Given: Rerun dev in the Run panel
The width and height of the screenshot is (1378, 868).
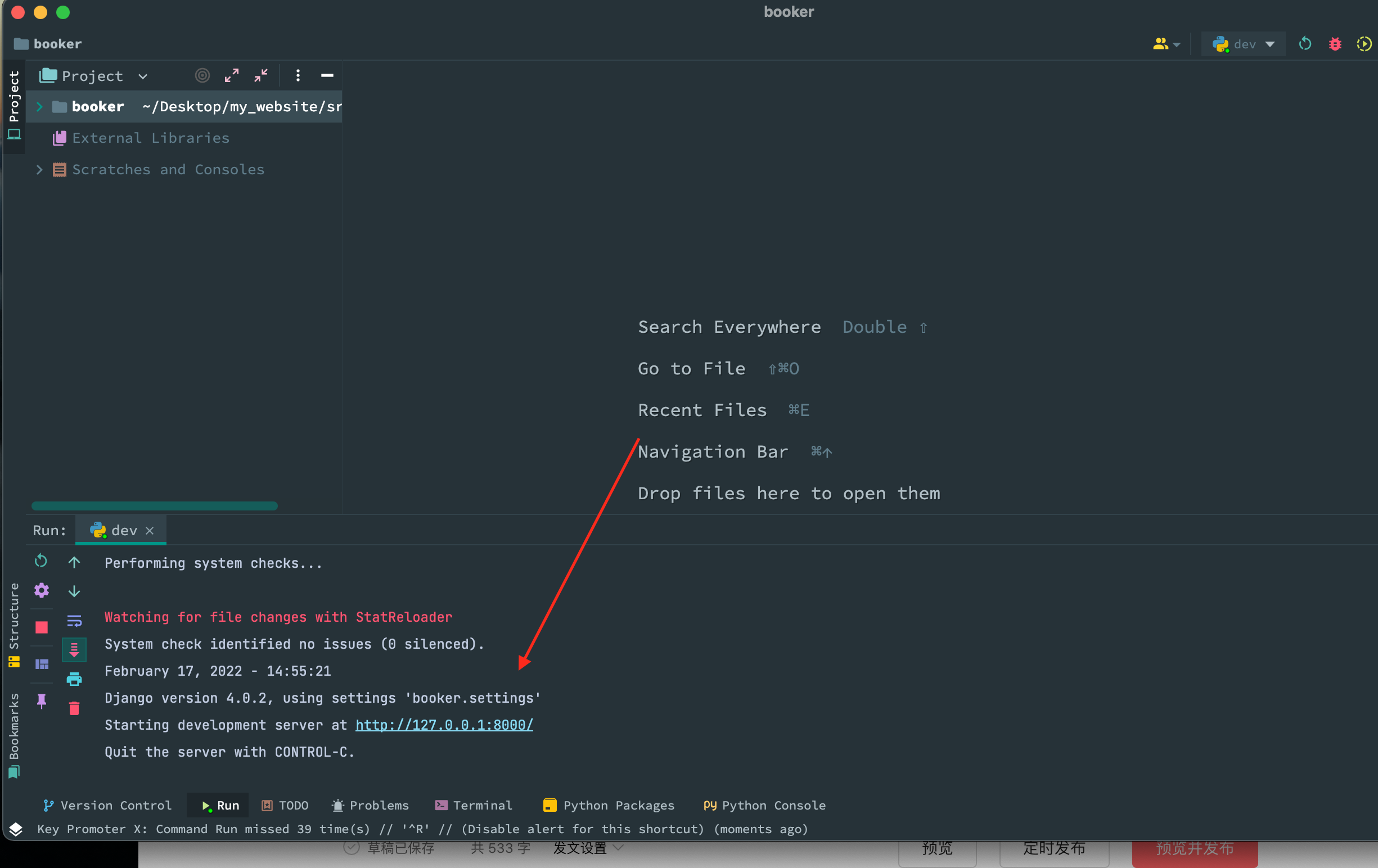Looking at the screenshot, I should (40, 560).
